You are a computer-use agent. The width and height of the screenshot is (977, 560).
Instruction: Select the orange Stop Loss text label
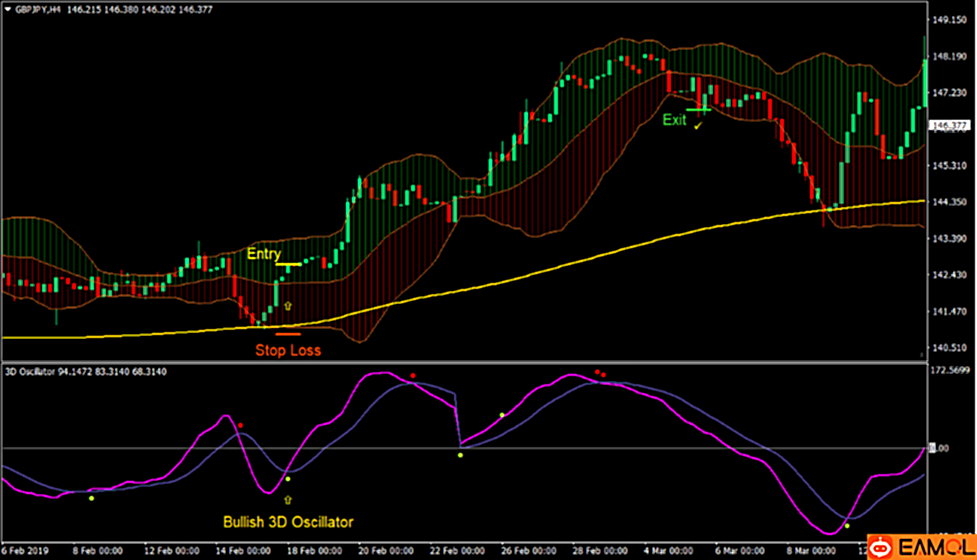pos(288,350)
